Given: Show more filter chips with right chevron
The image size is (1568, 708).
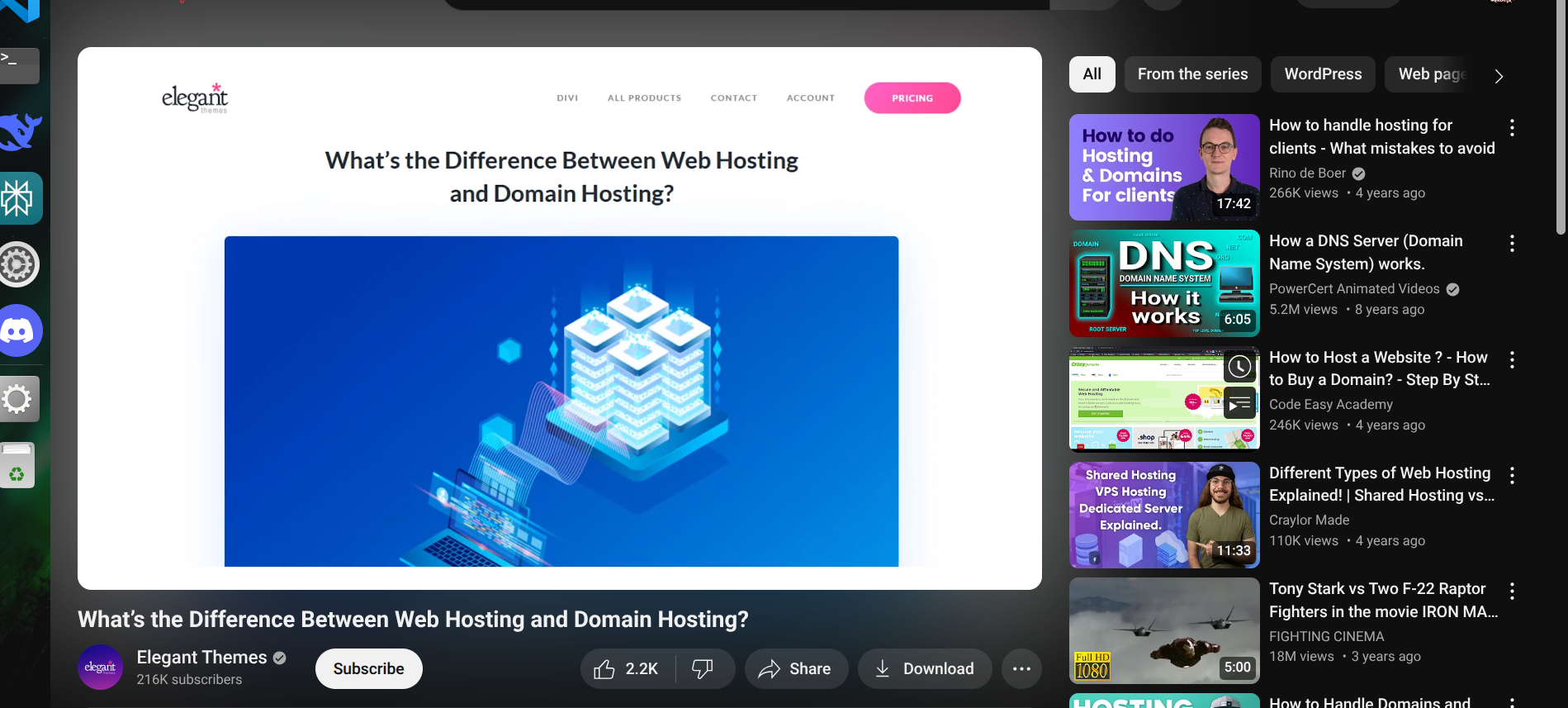Looking at the screenshot, I should click(1499, 76).
